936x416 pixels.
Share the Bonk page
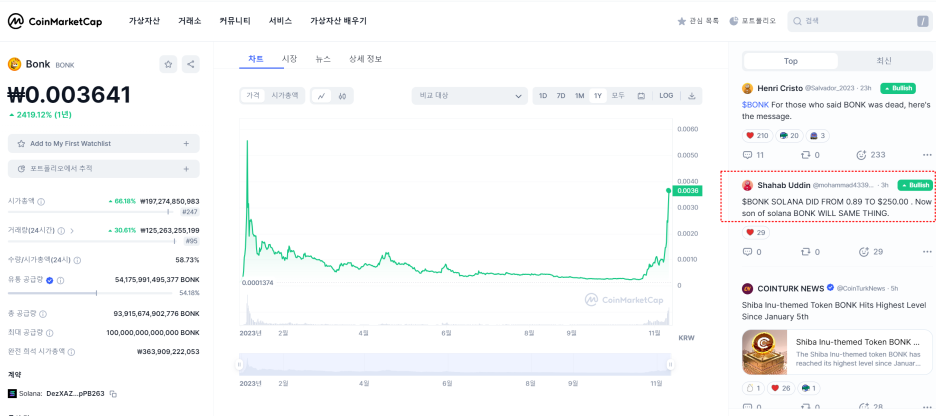tap(190, 64)
